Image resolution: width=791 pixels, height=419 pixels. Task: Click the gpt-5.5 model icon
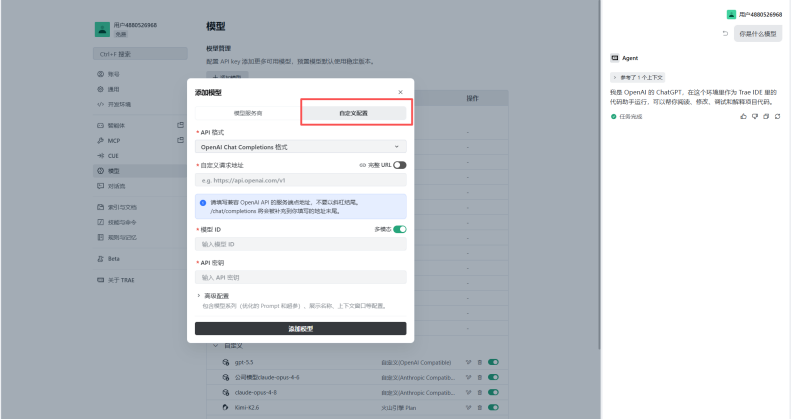pos(225,362)
